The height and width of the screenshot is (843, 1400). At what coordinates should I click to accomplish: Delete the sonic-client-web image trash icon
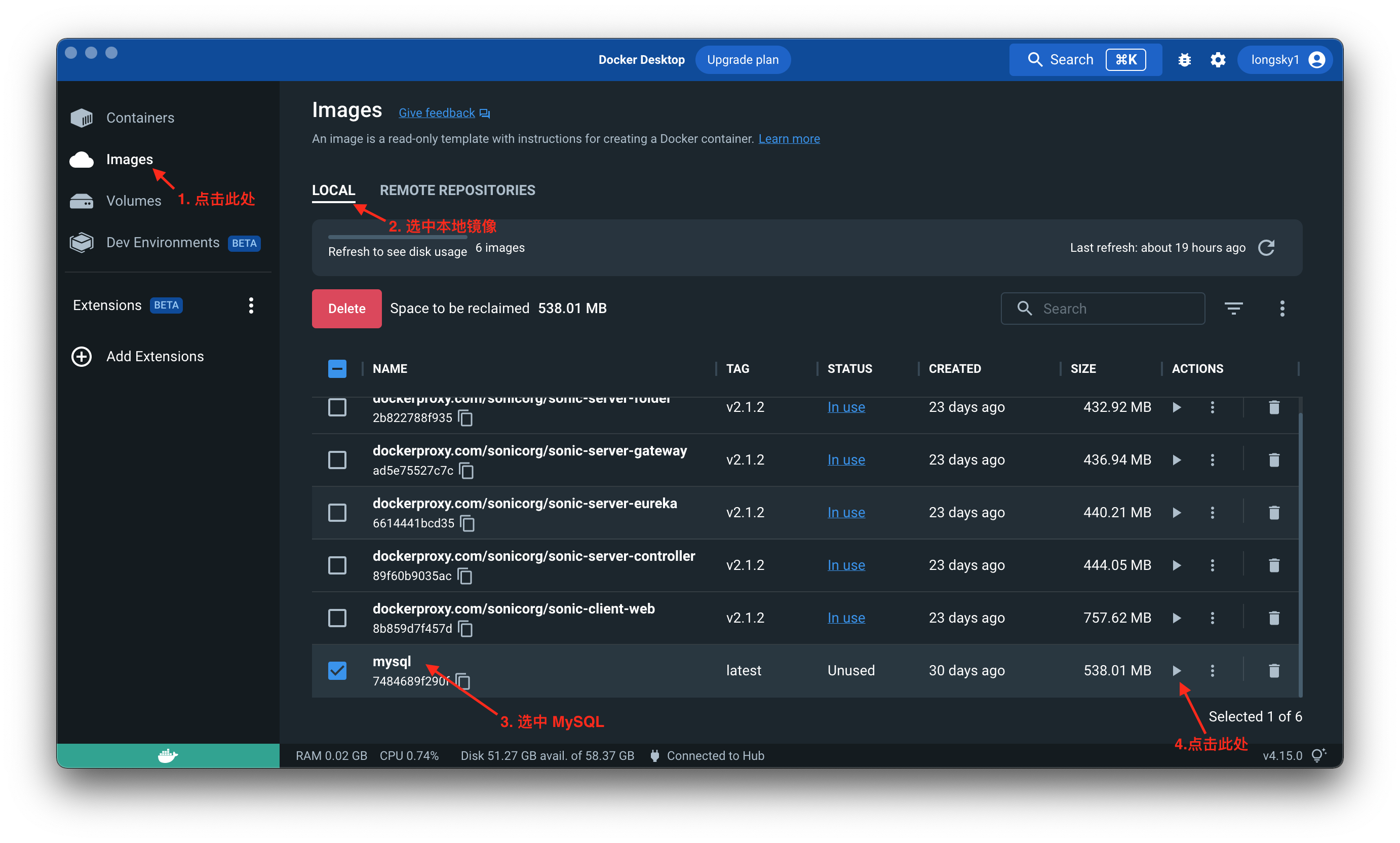(1274, 618)
